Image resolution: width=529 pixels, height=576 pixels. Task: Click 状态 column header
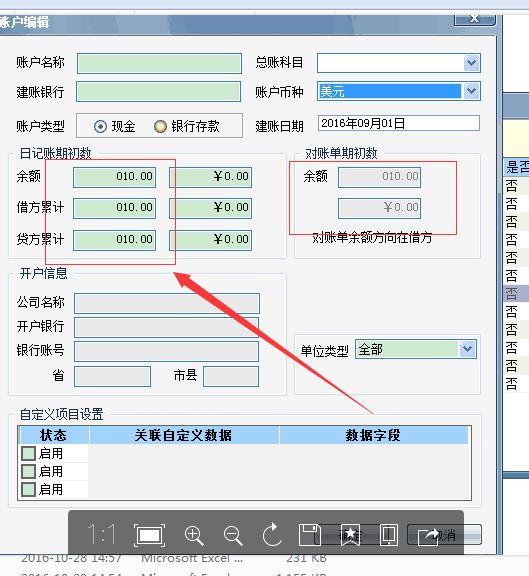(54, 435)
